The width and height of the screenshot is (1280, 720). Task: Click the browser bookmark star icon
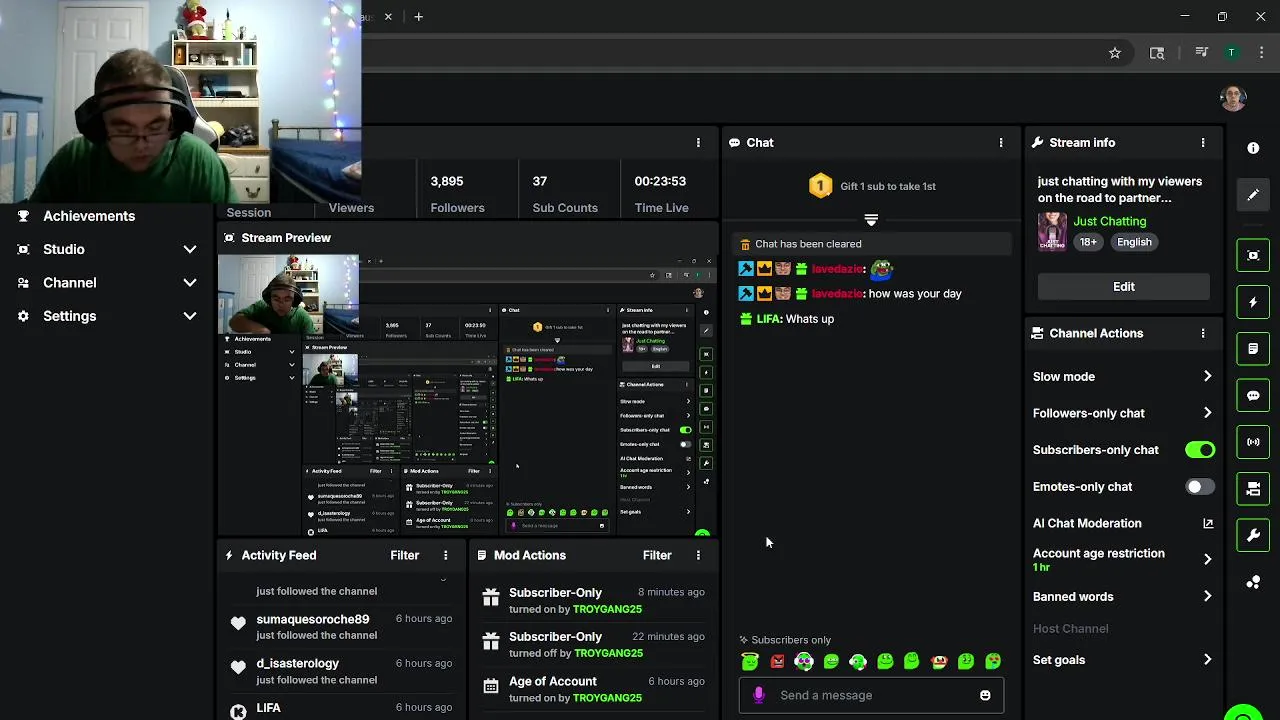click(x=1115, y=53)
